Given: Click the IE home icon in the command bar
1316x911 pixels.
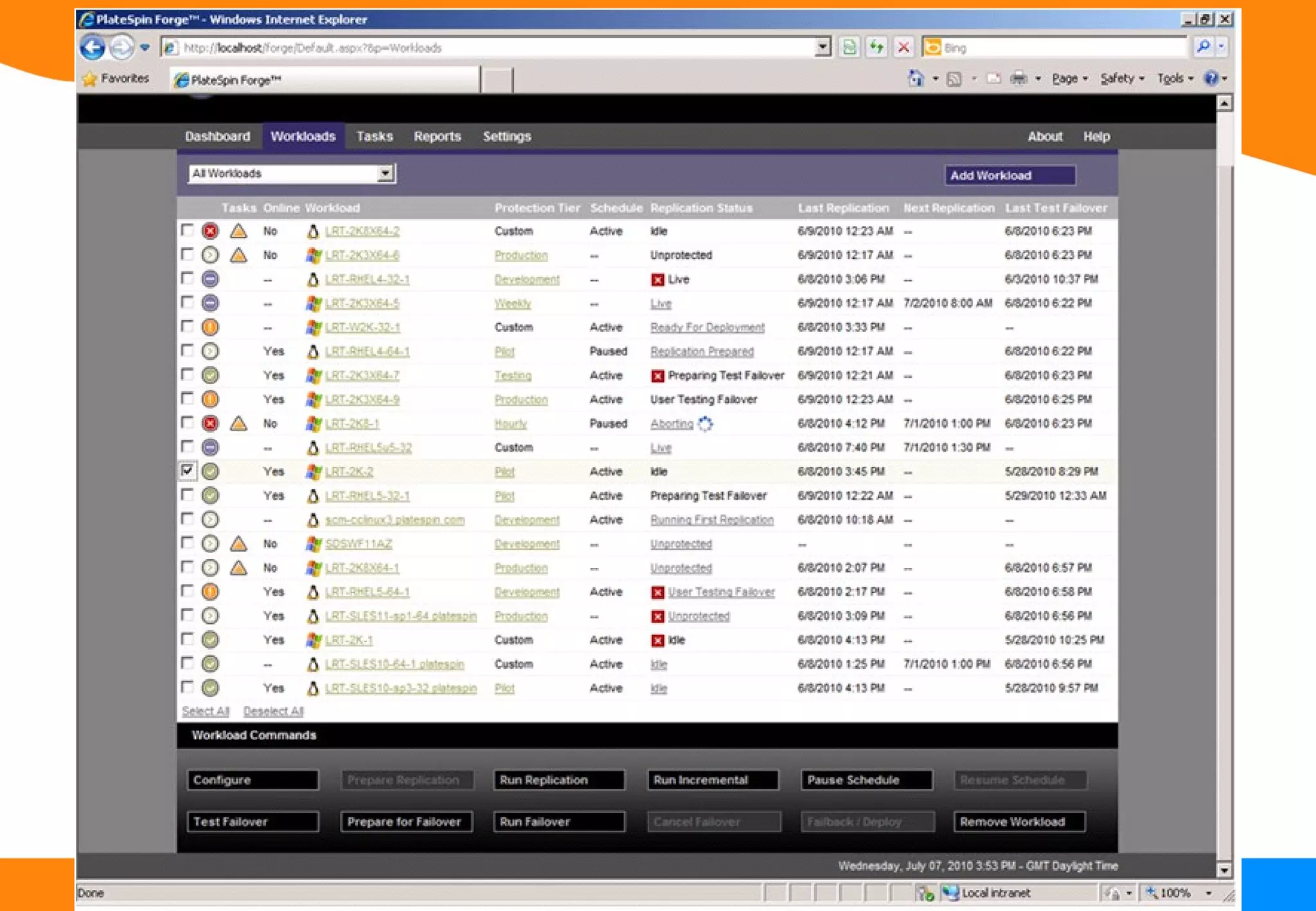Looking at the screenshot, I should click(x=916, y=78).
